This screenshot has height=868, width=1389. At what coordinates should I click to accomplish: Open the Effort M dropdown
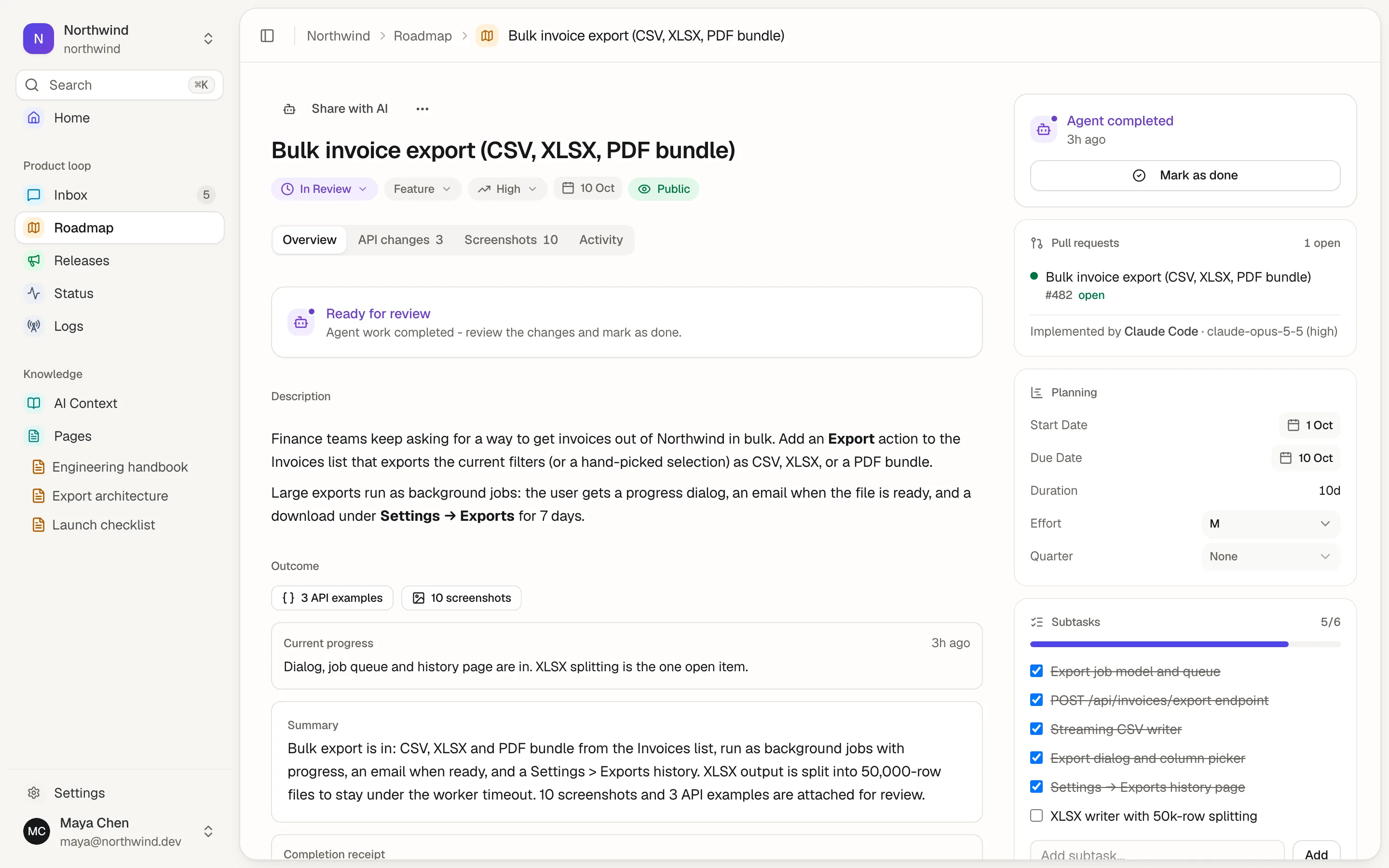1271,524
